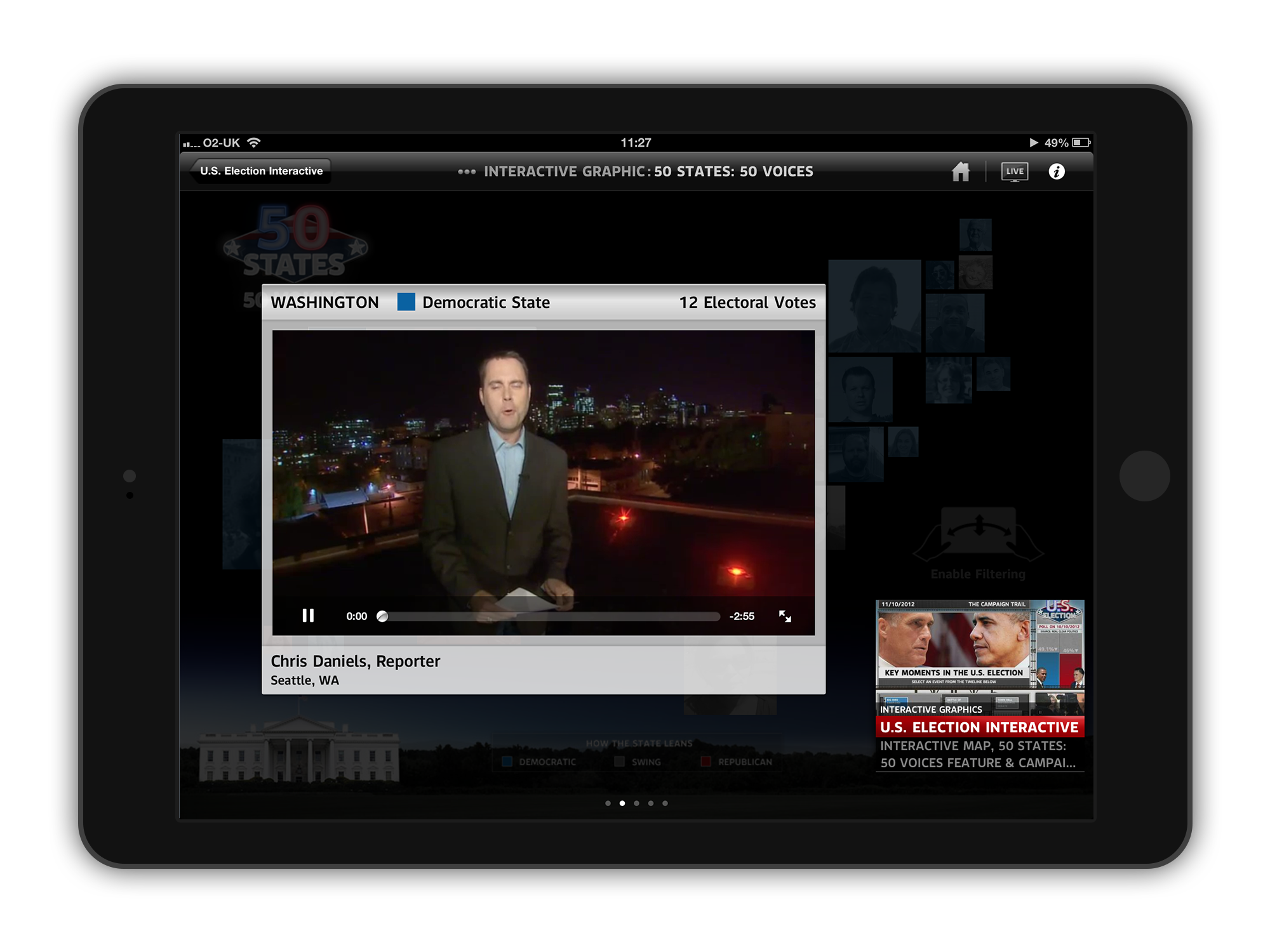The width and height of the screenshot is (1270, 952).
Task: Tap the 12 Electoral Votes text
Action: pos(747,303)
